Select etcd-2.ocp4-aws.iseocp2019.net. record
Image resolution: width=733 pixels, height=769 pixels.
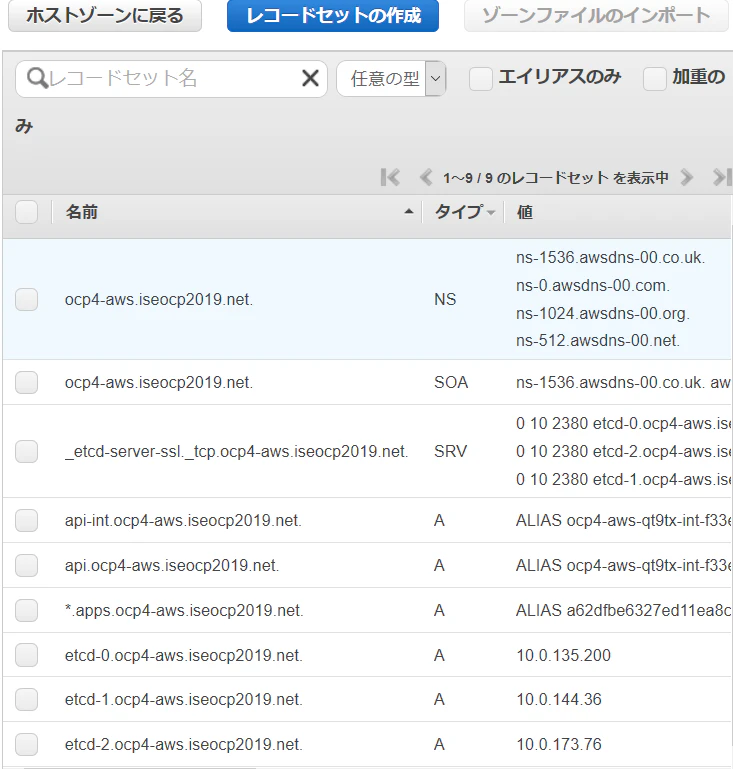183,744
